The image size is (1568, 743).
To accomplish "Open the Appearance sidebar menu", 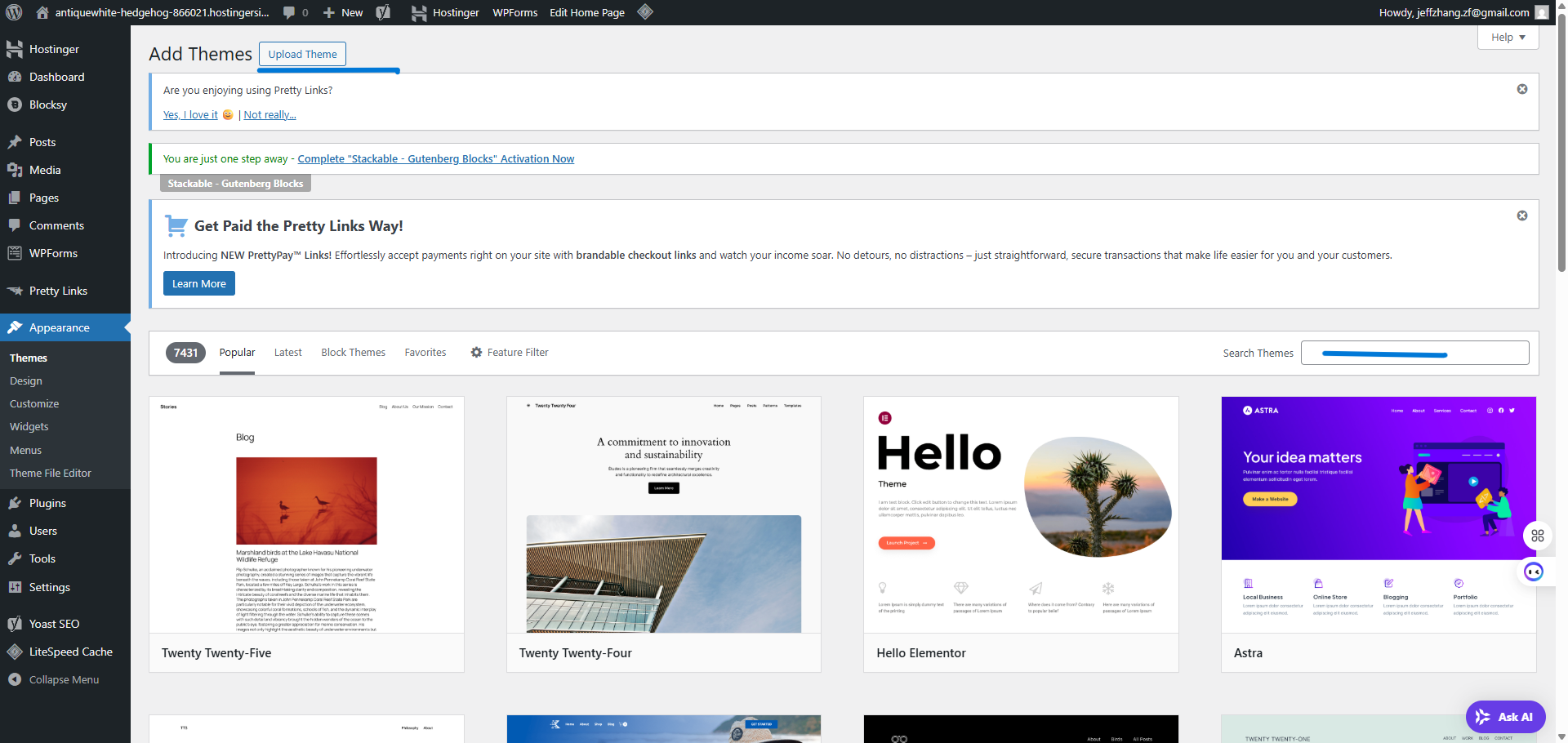I will [x=65, y=327].
